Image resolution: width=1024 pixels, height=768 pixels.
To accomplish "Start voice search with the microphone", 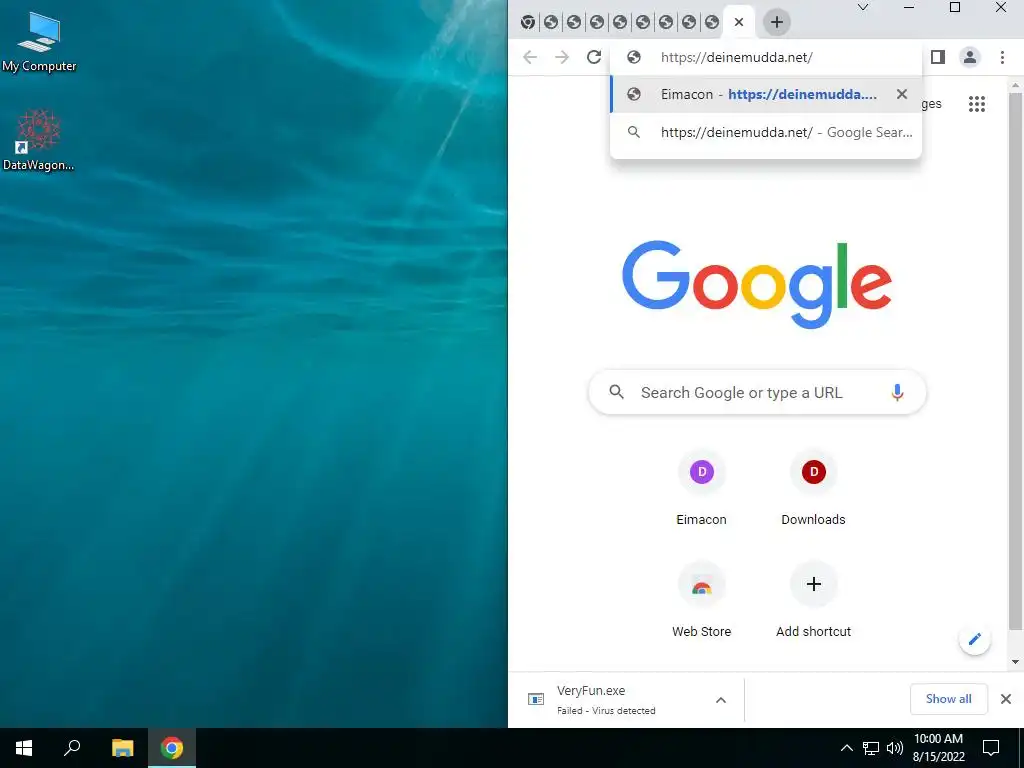I will [897, 392].
